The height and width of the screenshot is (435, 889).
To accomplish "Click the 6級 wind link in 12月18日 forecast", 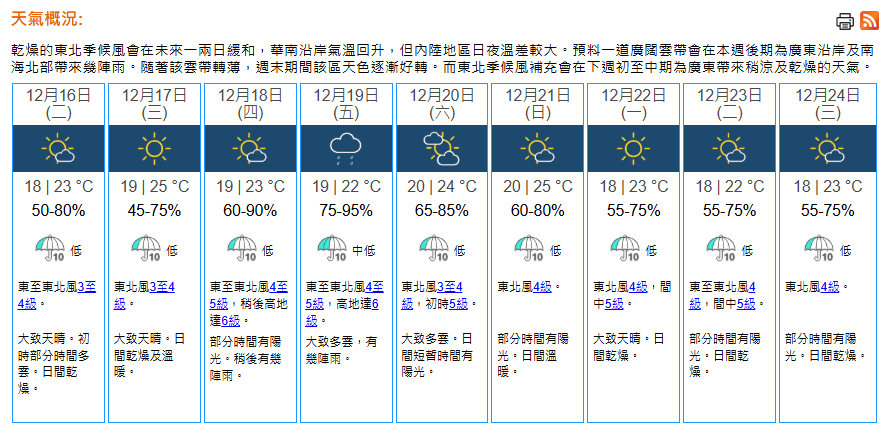I will [x=229, y=320].
